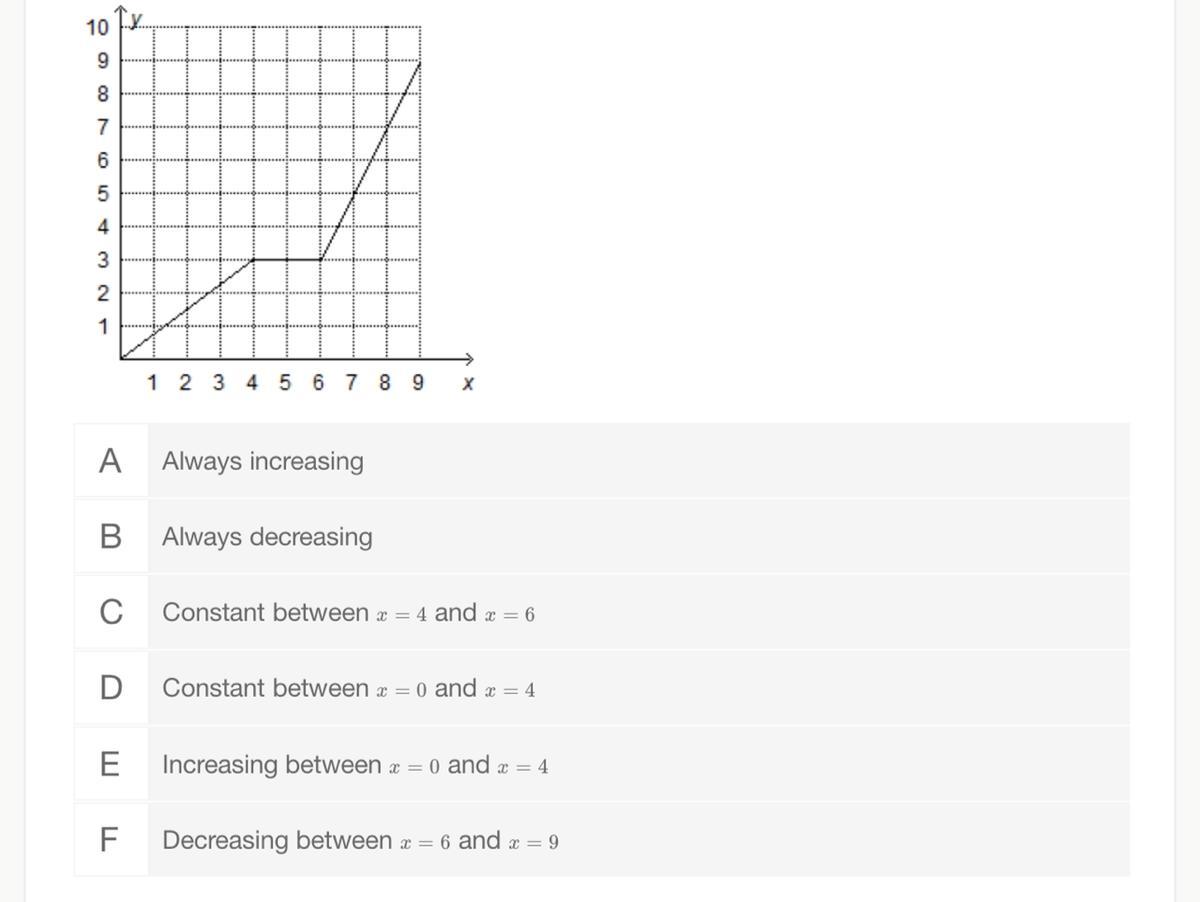The image size is (1200, 902).
Task: Select answer choice letter F
Action: (x=110, y=840)
